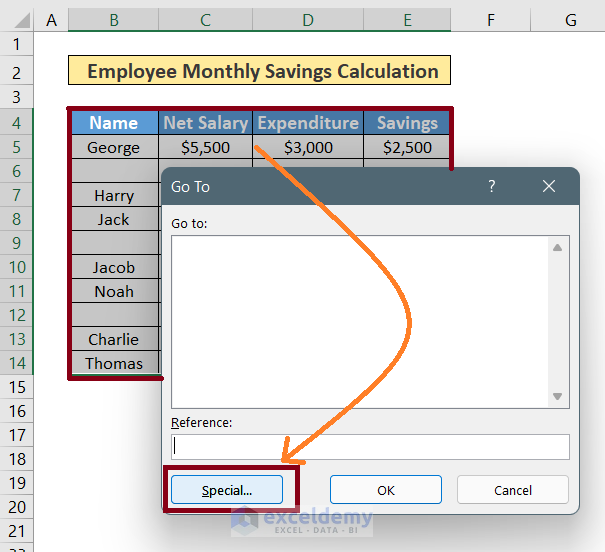Select row 6 header
605x552 pixels.
coord(16,171)
